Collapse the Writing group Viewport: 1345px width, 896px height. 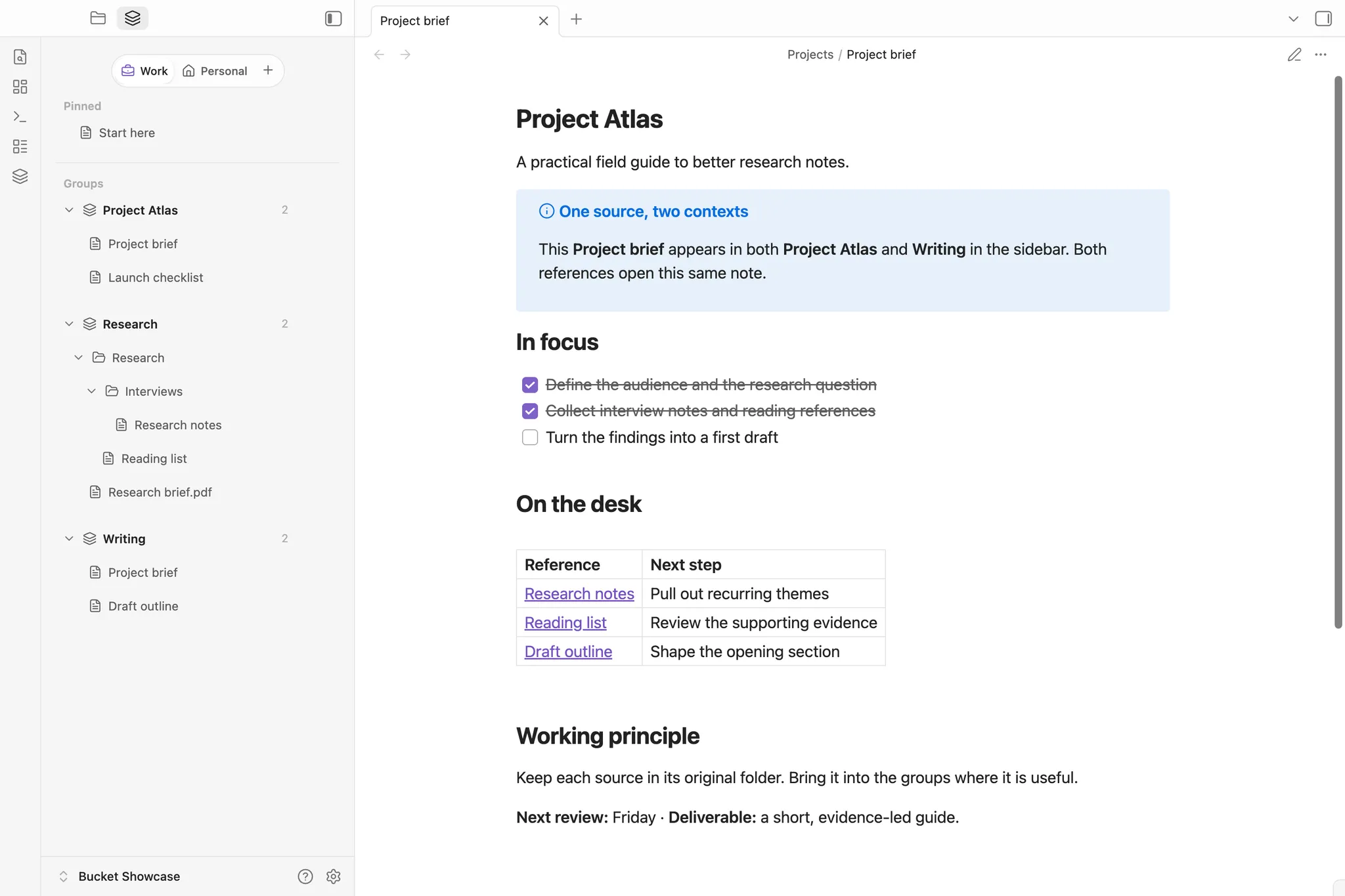[x=69, y=539]
